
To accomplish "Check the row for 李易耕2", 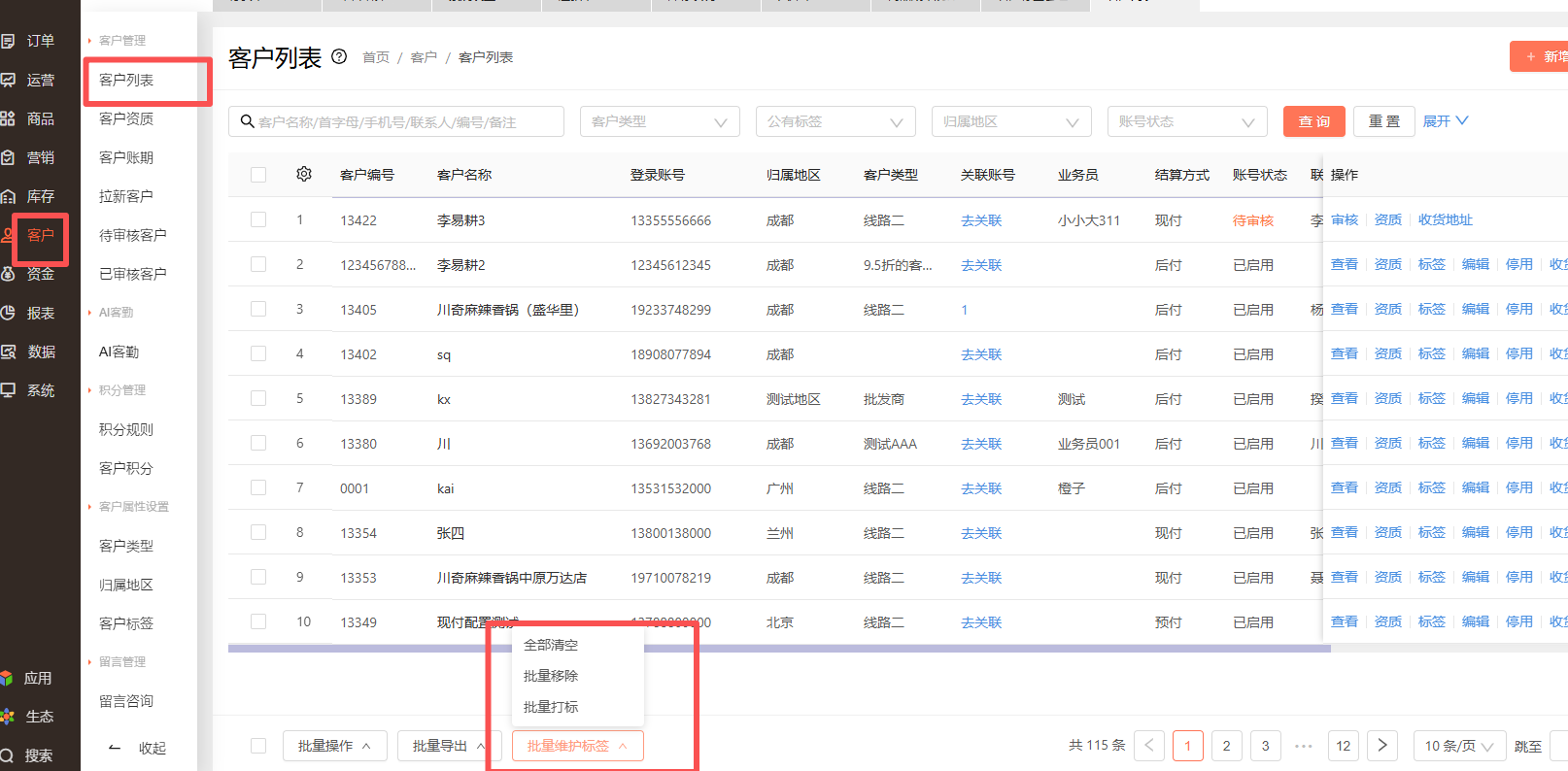I will tap(258, 264).
